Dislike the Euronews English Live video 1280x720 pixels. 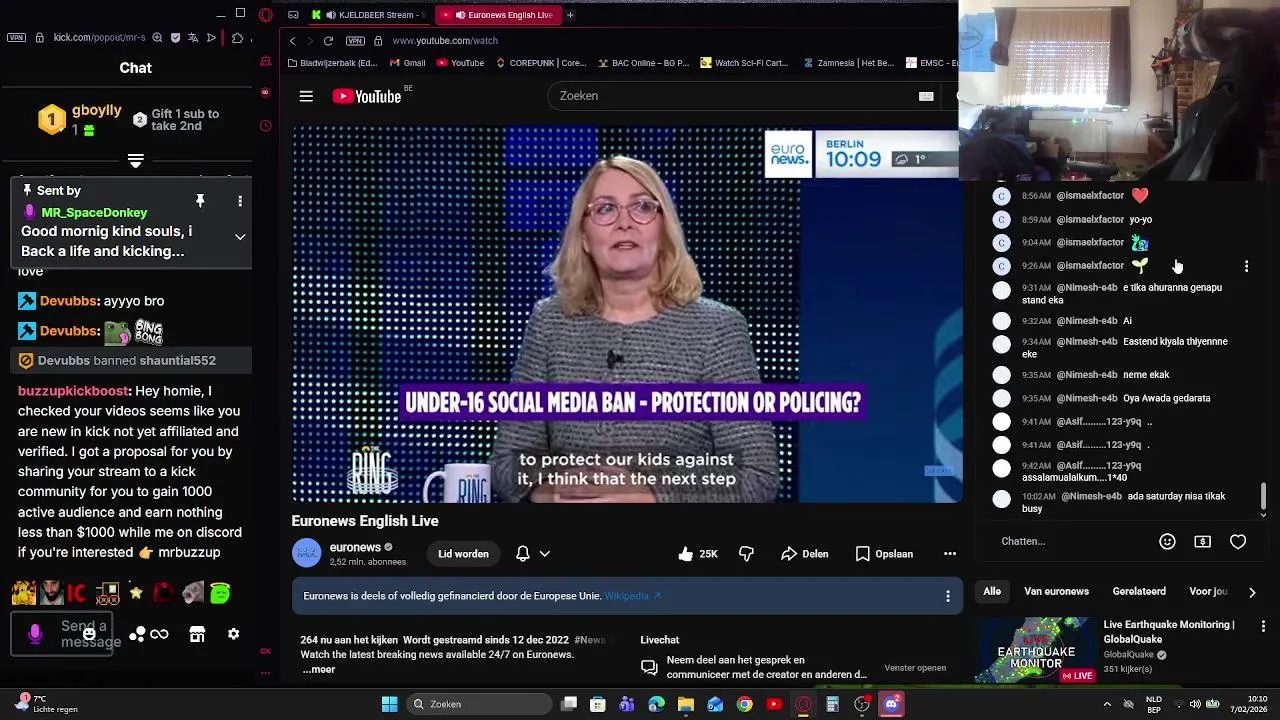click(x=746, y=554)
